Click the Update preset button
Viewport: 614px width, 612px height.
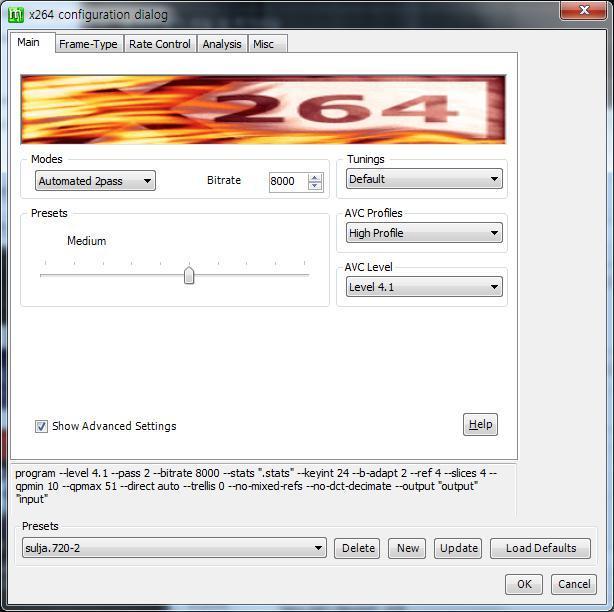pos(458,548)
